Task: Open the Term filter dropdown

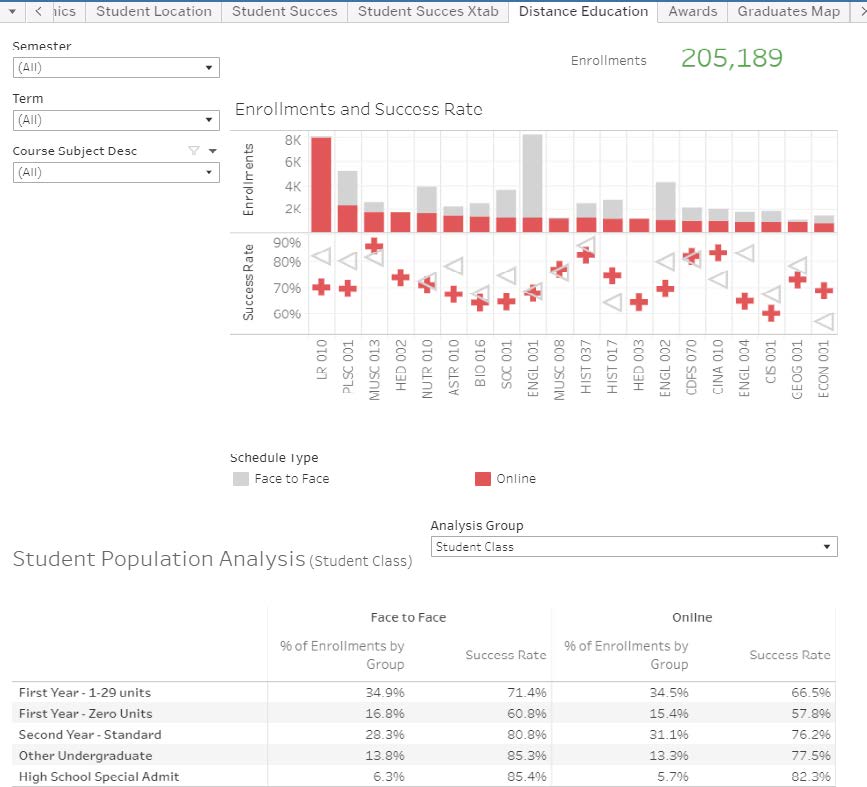Action: [x=116, y=120]
